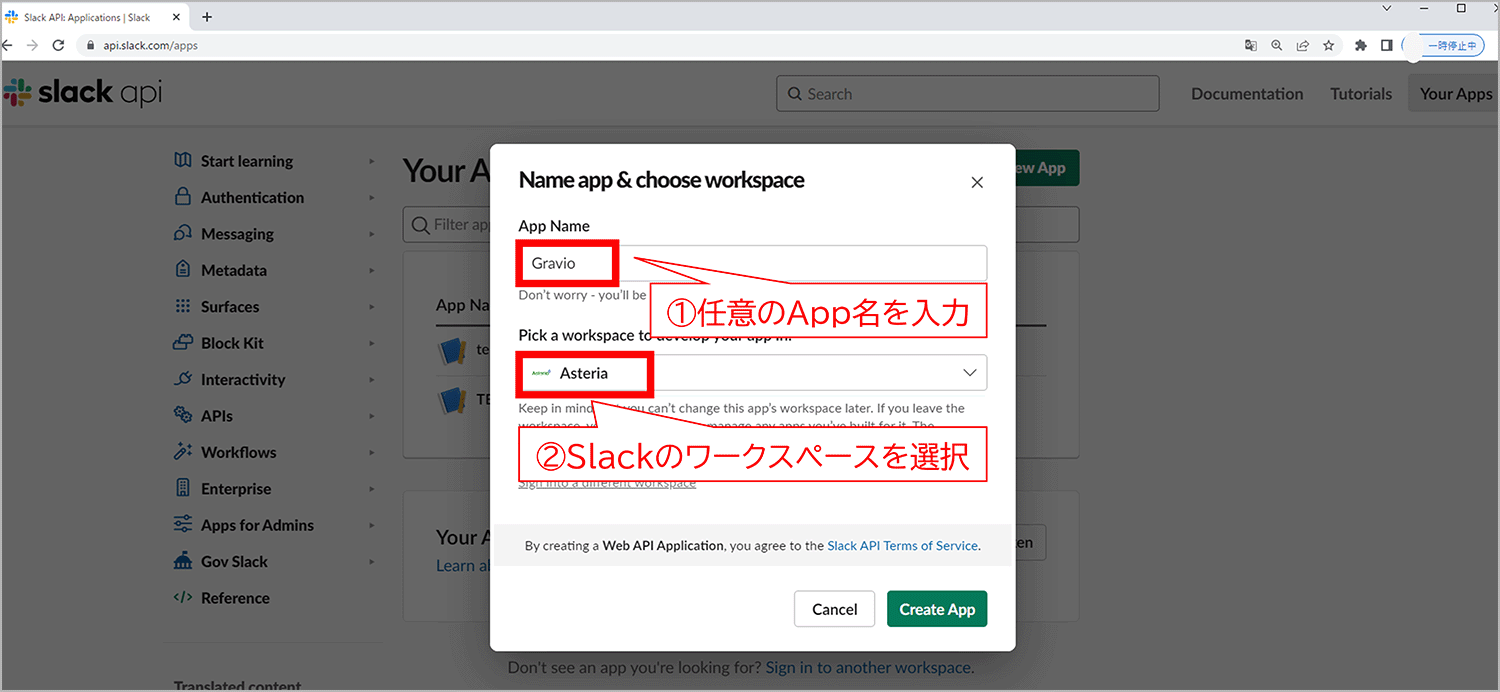Open APIs sidebar section
The width and height of the screenshot is (1500, 692).
point(217,416)
